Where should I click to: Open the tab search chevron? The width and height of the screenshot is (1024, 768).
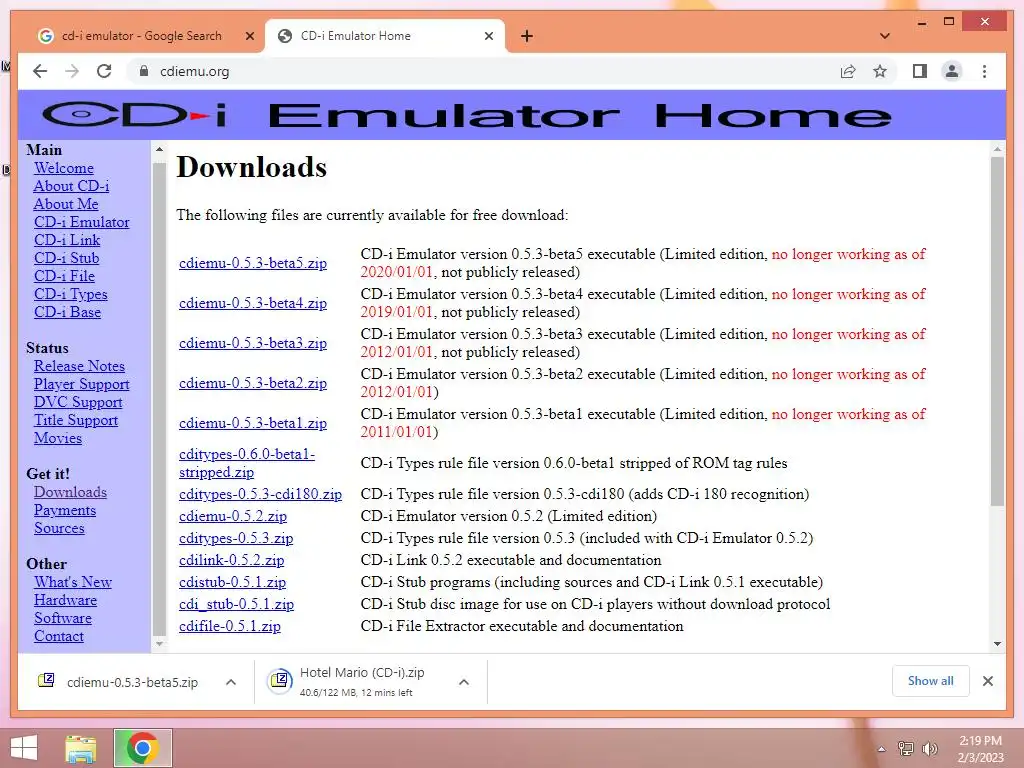coord(885,36)
